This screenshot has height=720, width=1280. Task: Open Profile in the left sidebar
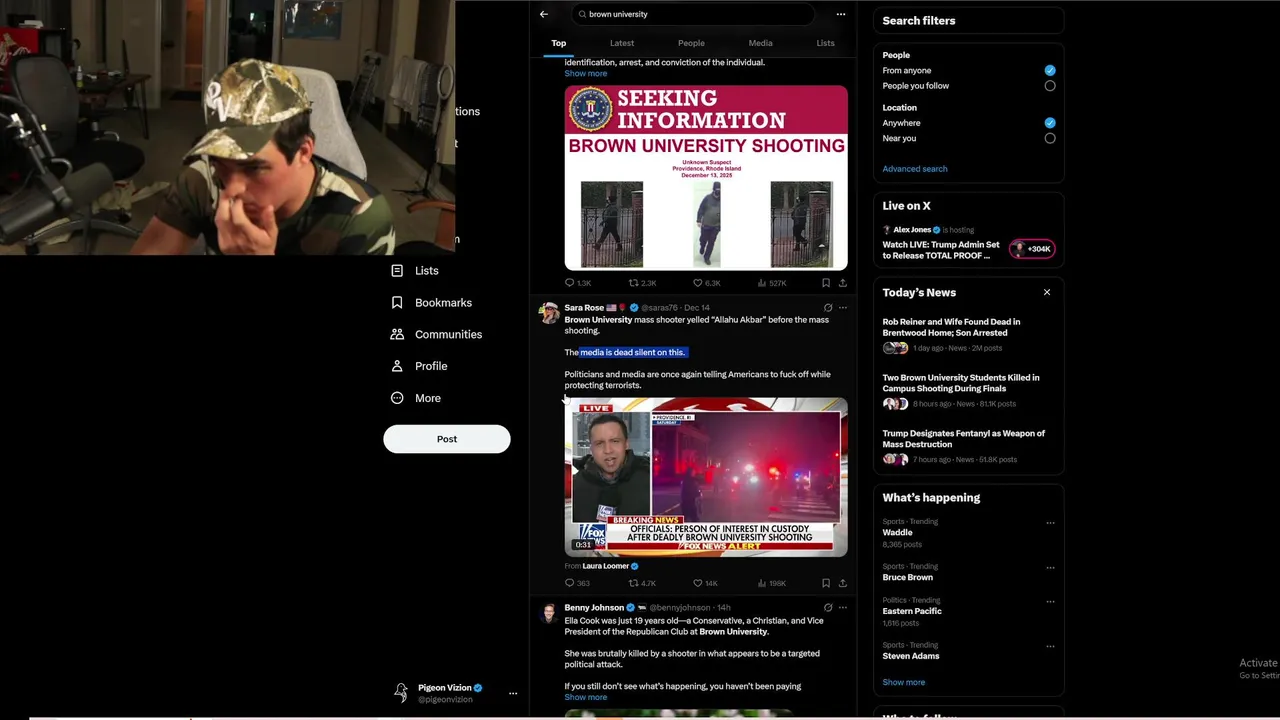419,367
